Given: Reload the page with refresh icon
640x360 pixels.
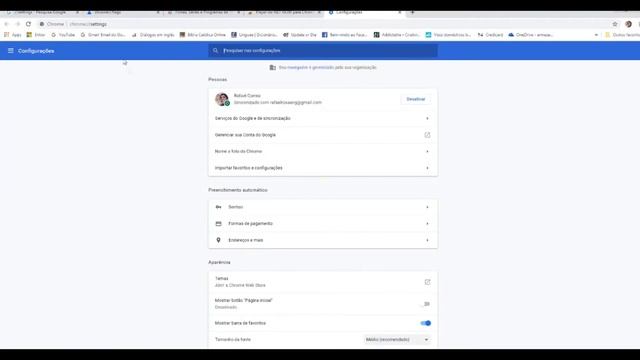Looking at the screenshot, I should (28, 24).
